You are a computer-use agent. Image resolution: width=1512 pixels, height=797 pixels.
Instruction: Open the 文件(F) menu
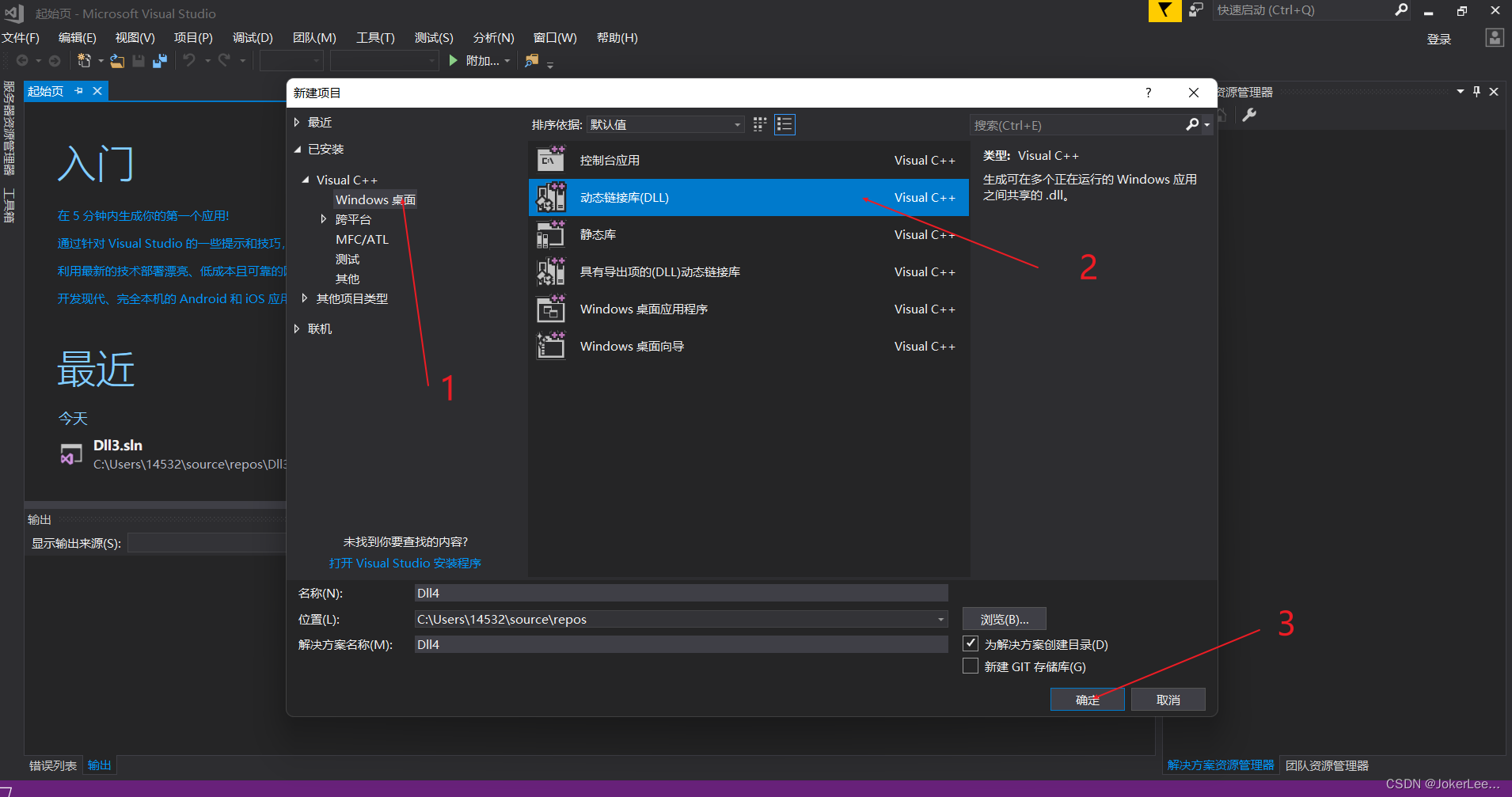tap(21, 38)
